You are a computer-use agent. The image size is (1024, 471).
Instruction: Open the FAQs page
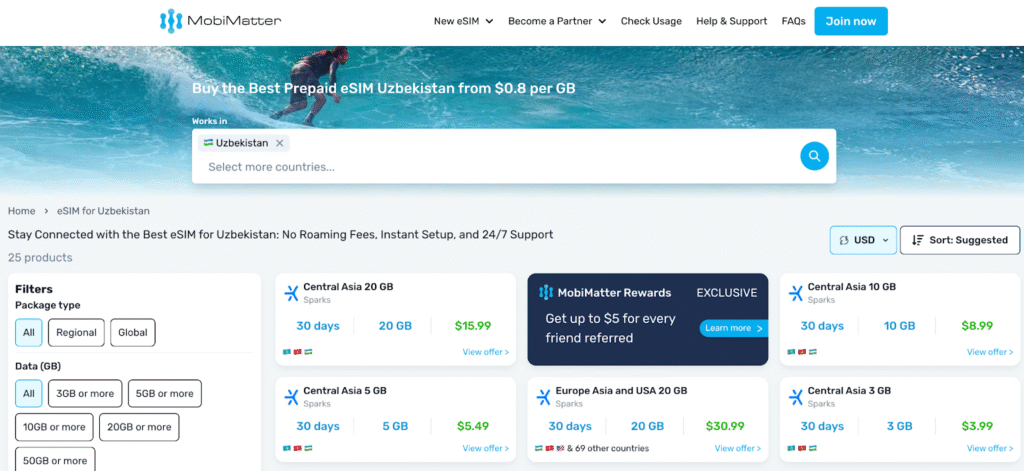(x=793, y=21)
